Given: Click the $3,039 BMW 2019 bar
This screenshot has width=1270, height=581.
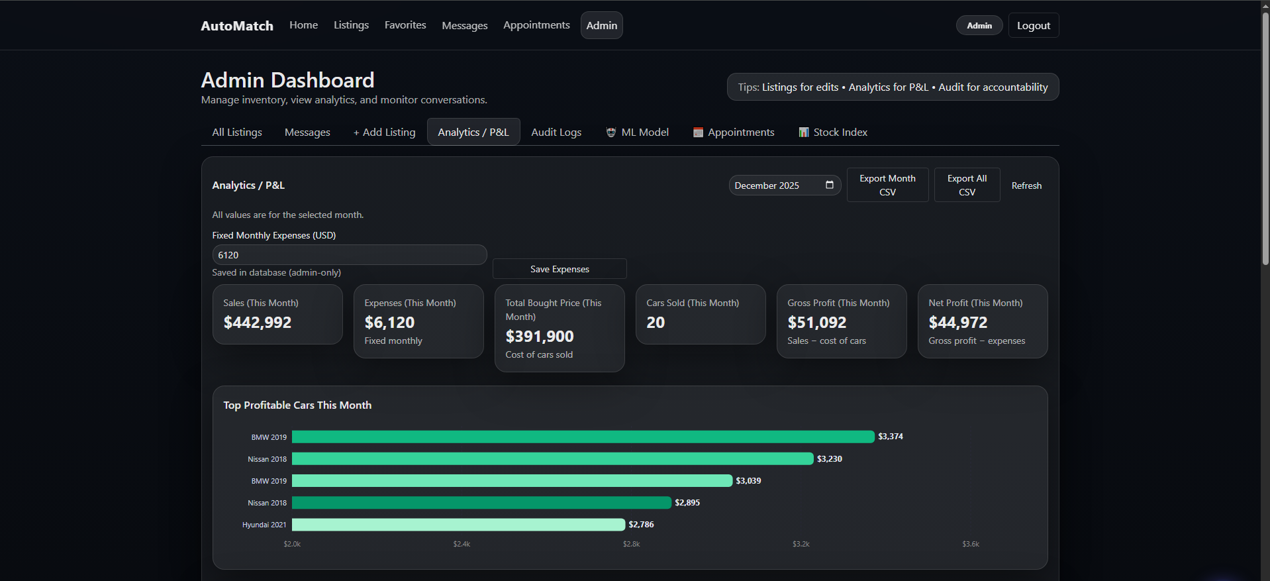Looking at the screenshot, I should [512, 481].
